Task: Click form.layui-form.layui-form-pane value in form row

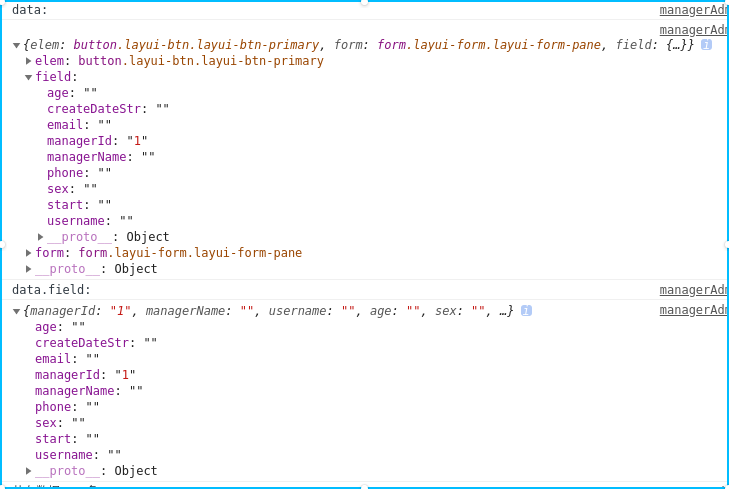Action: [190, 253]
